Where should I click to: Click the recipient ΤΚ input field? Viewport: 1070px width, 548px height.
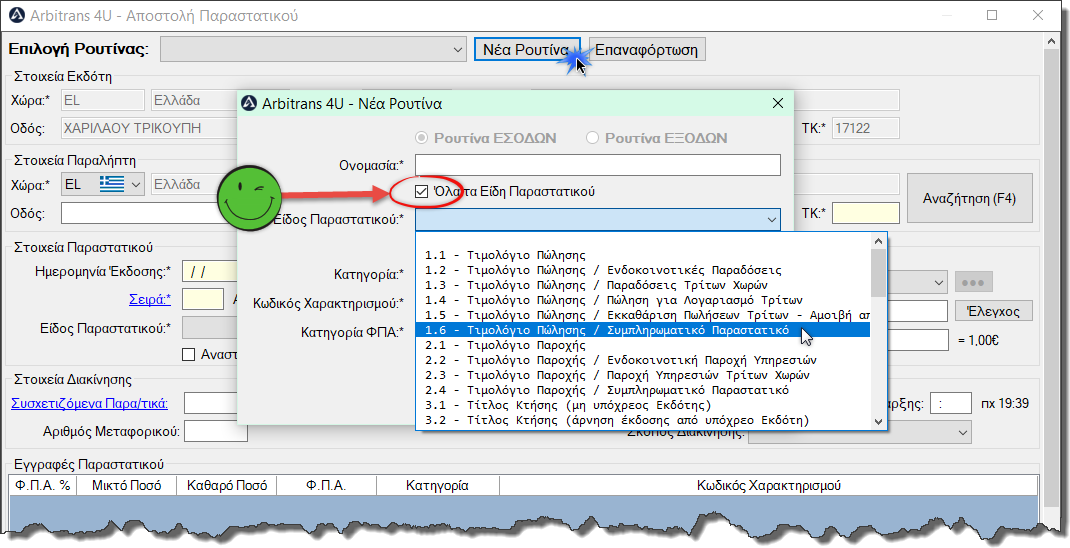pyautogui.click(x=865, y=213)
